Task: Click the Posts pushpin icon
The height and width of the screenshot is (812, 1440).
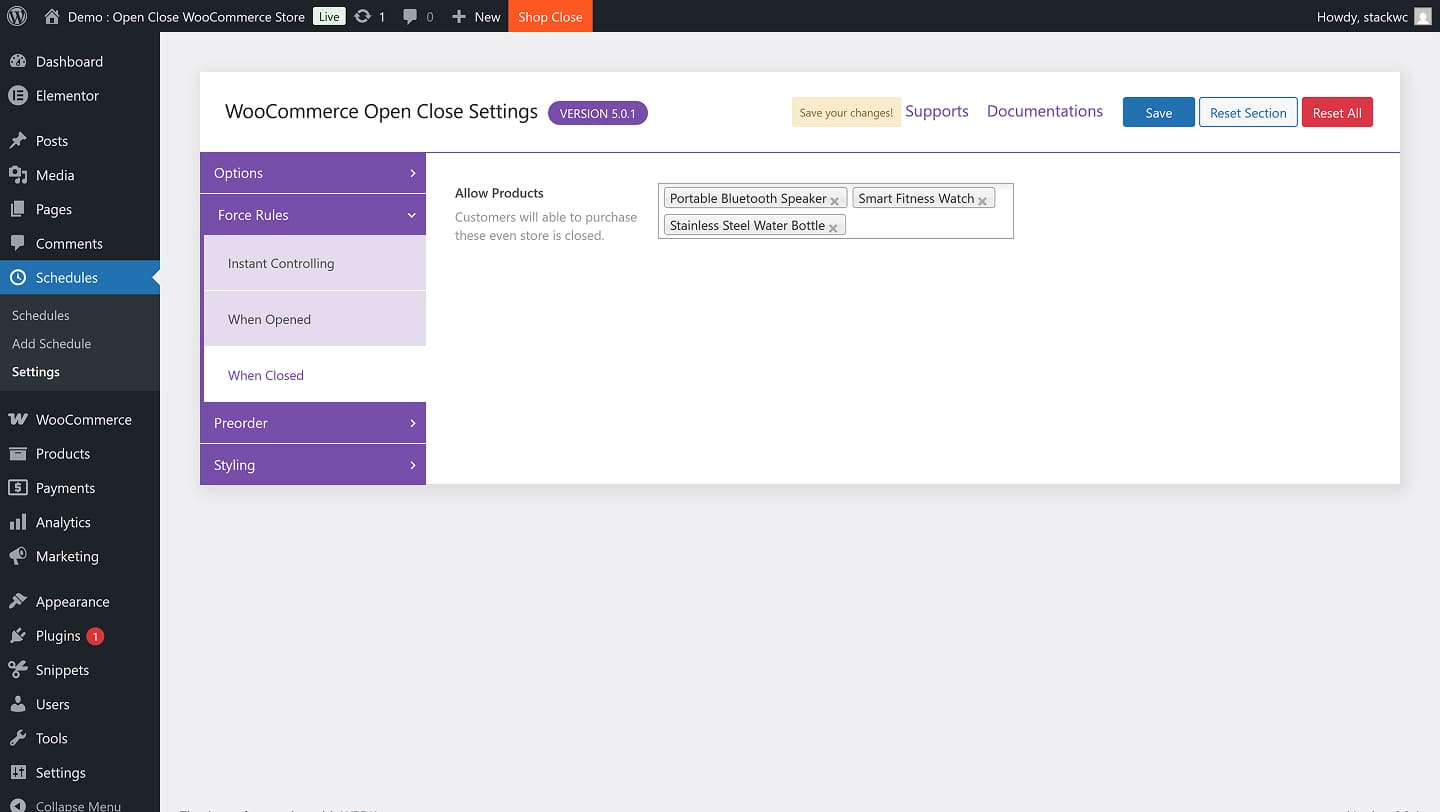Action: (x=18, y=140)
